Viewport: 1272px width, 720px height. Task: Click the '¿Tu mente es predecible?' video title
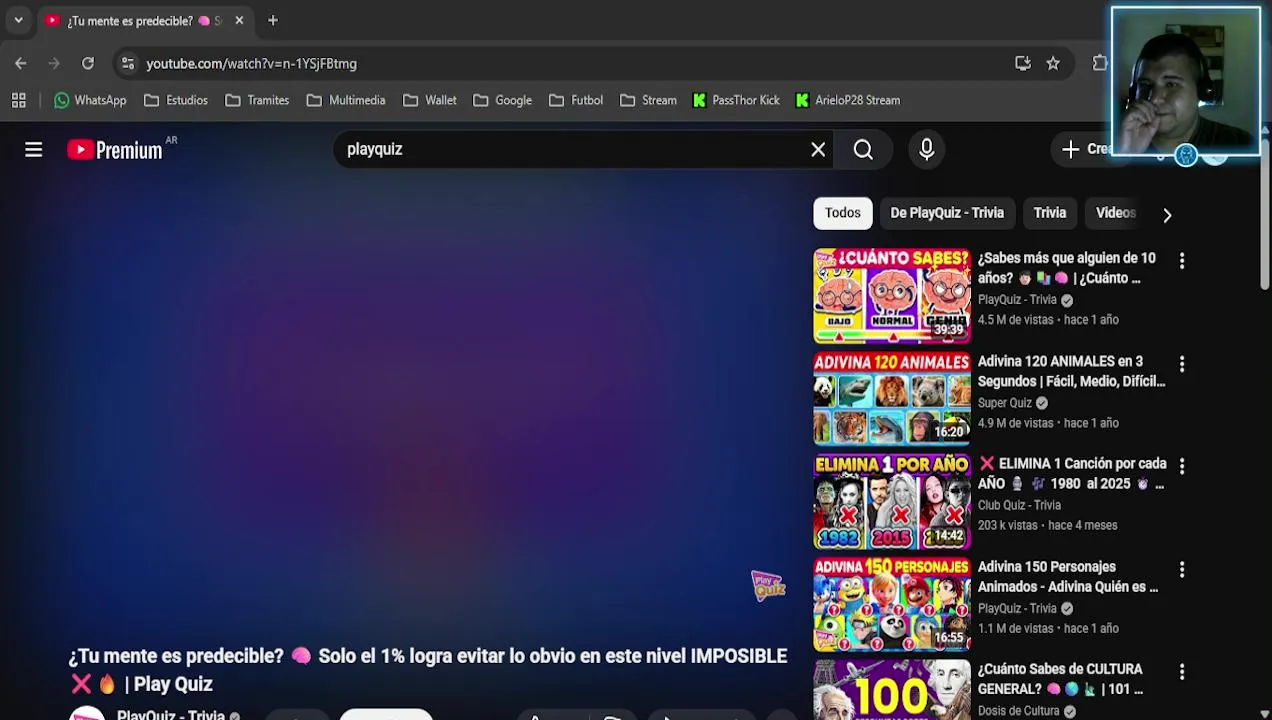click(428, 670)
